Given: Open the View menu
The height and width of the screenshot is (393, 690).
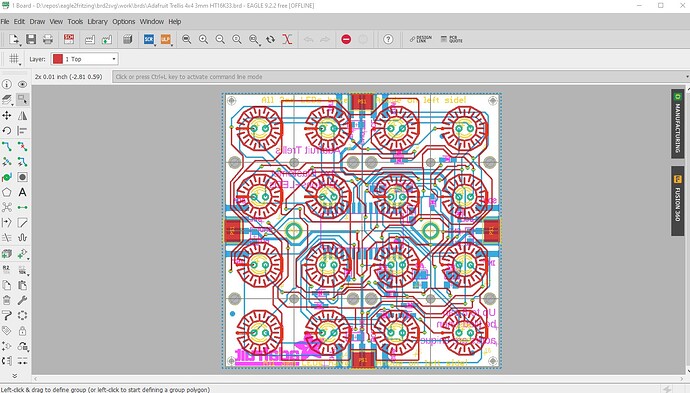Looking at the screenshot, I should (56, 22).
